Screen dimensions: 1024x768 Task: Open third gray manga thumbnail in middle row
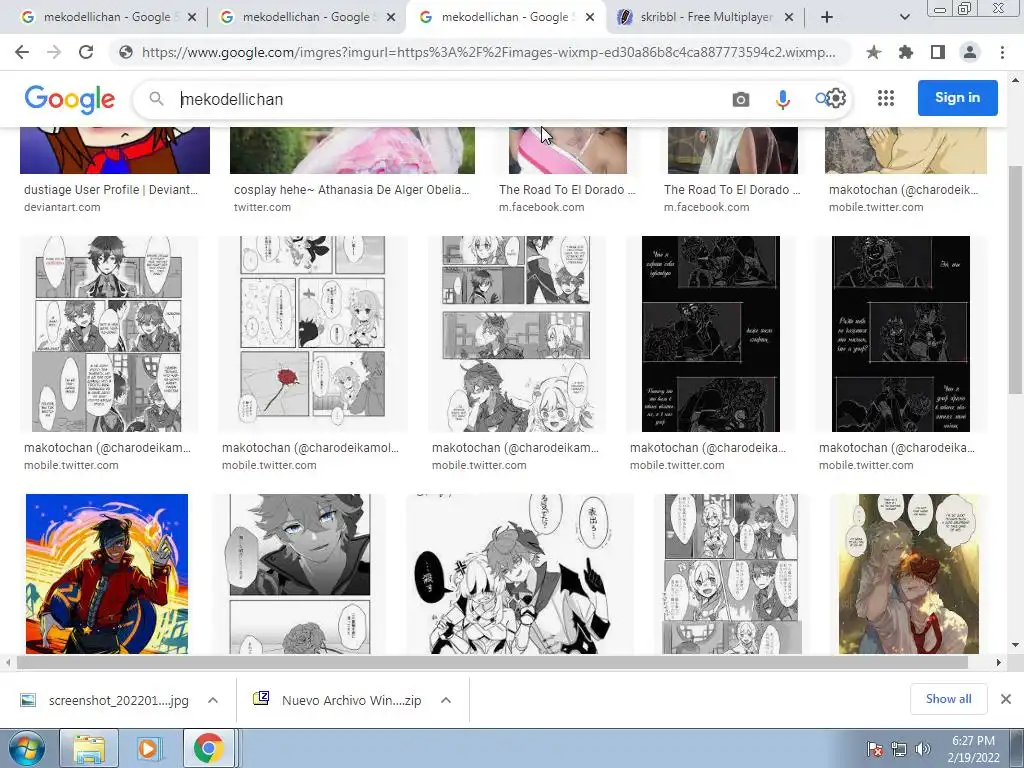point(517,334)
